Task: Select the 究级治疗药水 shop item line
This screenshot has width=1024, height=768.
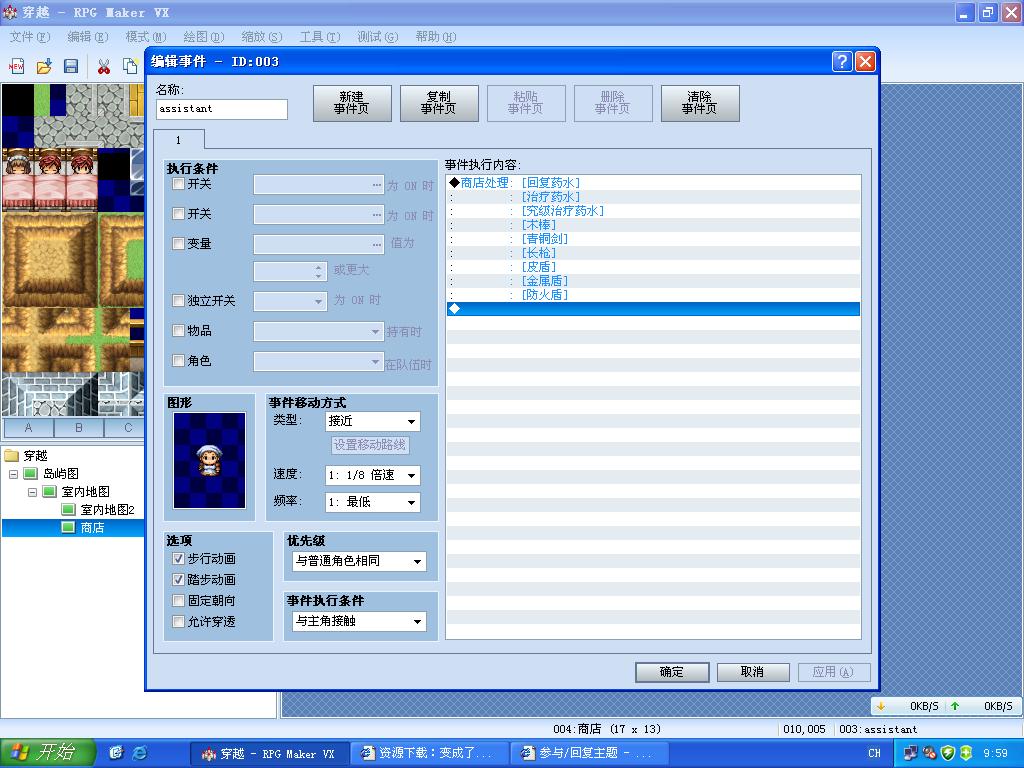Action: (x=653, y=211)
